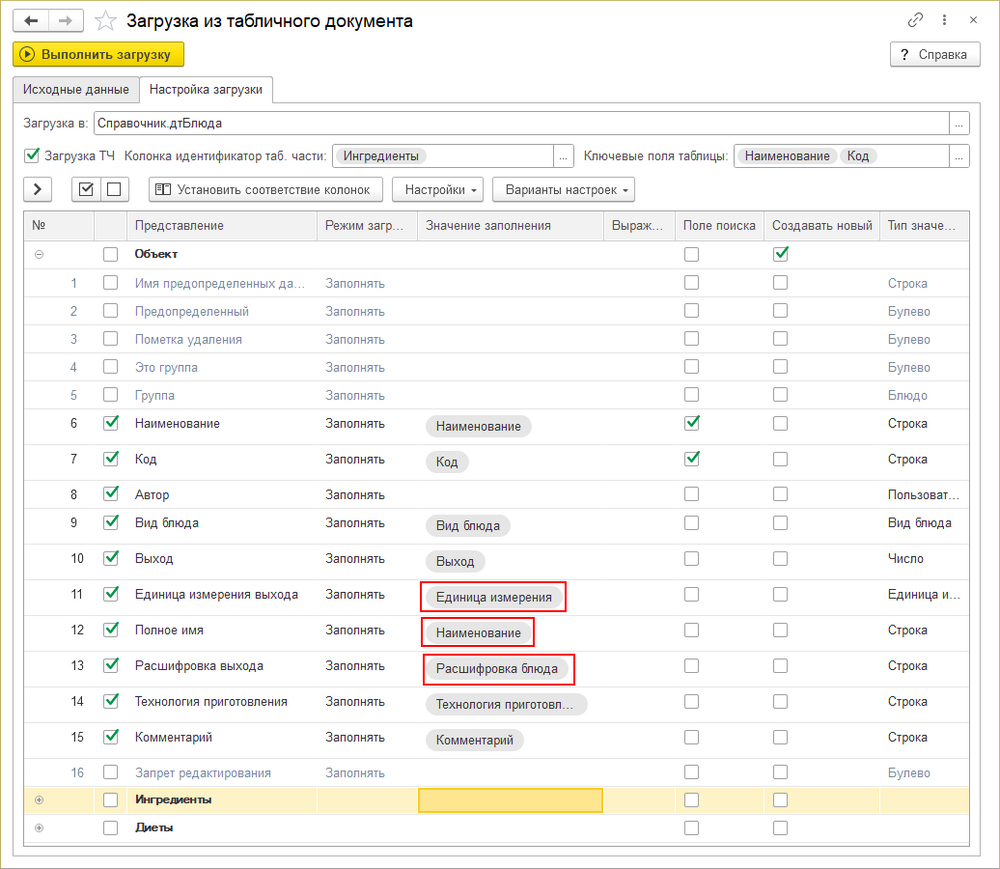Viewport: 1000px width, 869px height.
Task: Click the back navigation arrow
Action: (30, 20)
